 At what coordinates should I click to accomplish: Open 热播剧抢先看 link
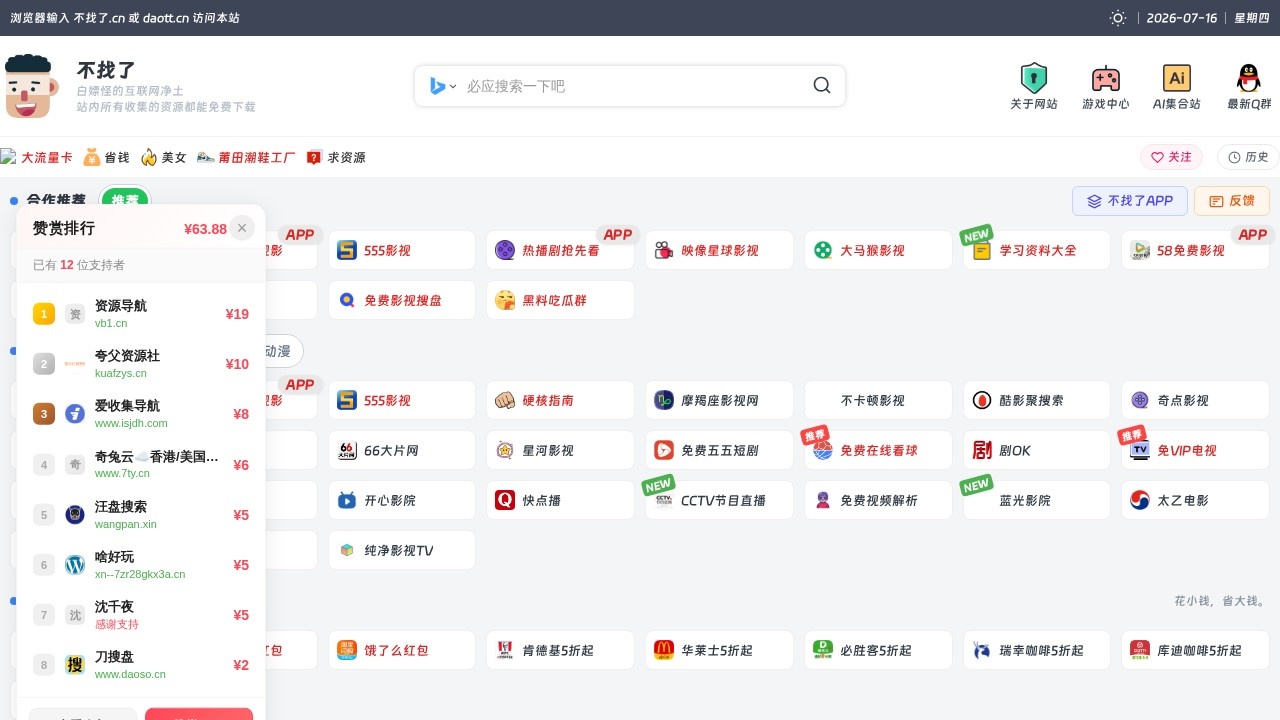point(560,250)
